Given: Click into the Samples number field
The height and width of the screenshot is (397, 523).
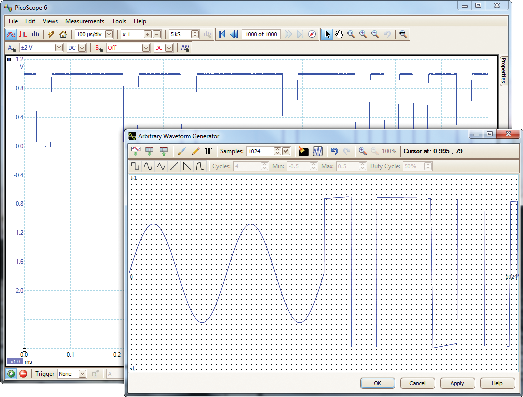Looking at the screenshot, I should coord(261,151).
